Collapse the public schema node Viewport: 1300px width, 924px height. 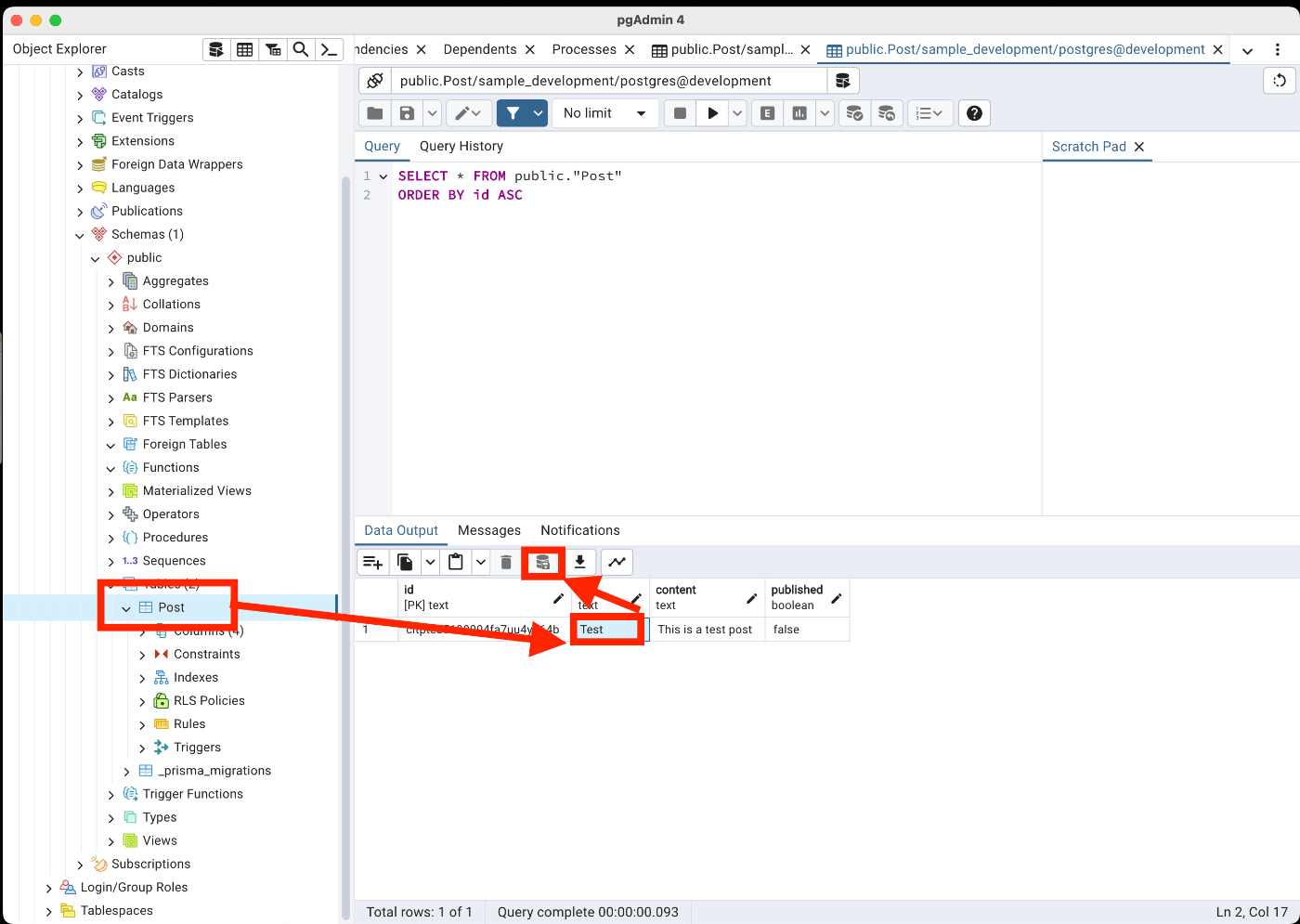point(96,258)
